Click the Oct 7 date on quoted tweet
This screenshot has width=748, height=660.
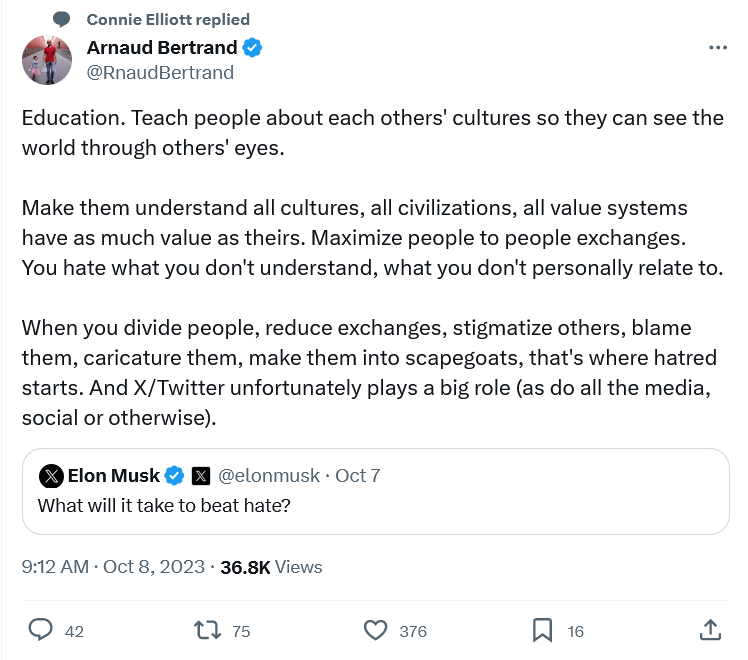click(358, 475)
